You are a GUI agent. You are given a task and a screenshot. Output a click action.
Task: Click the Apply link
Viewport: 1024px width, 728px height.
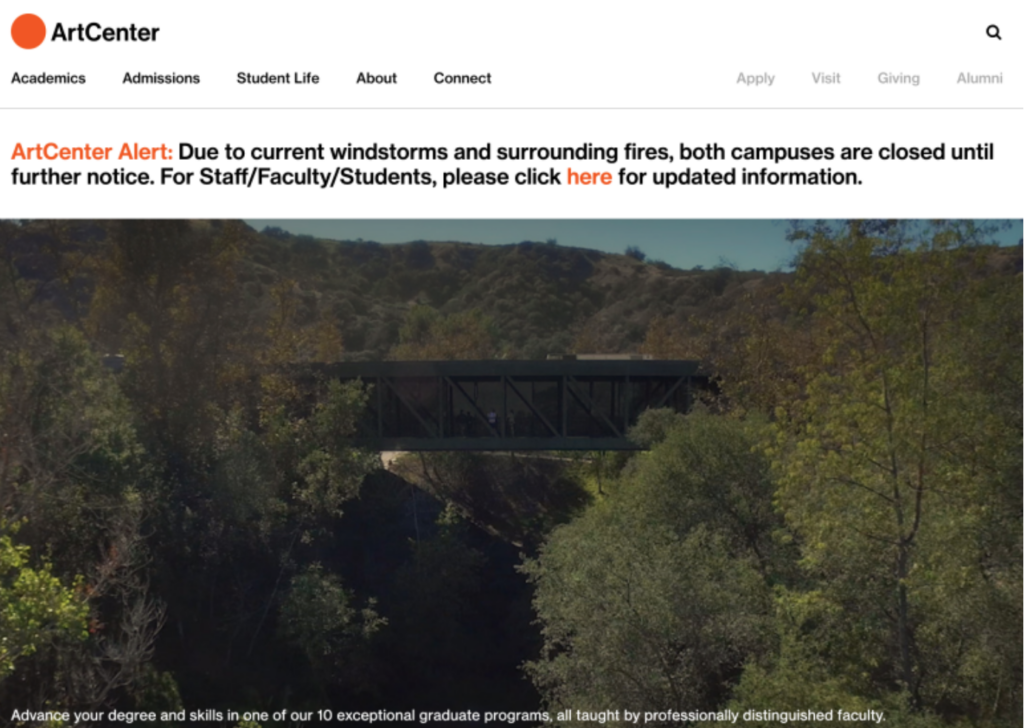[x=756, y=79]
